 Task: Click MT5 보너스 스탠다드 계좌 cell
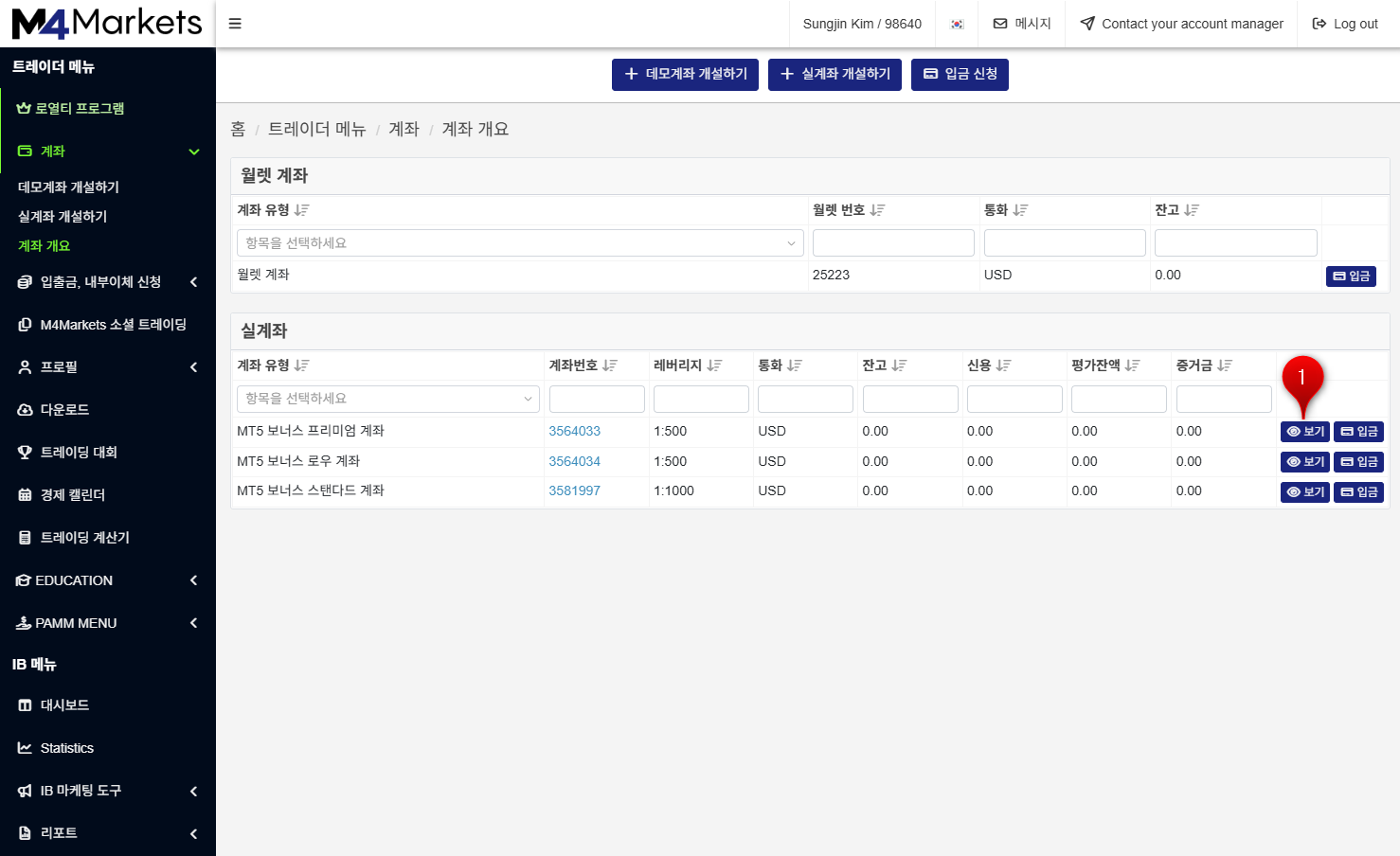point(311,490)
